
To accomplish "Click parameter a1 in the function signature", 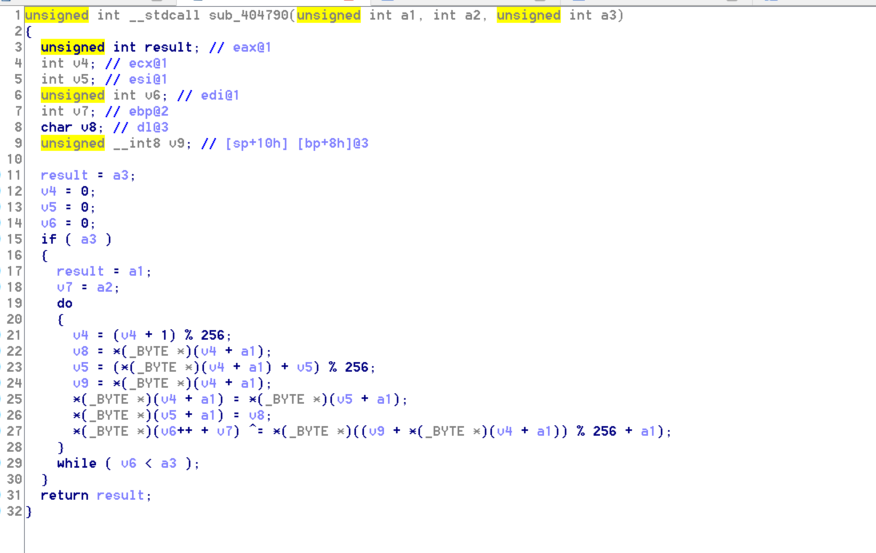I will [408, 16].
